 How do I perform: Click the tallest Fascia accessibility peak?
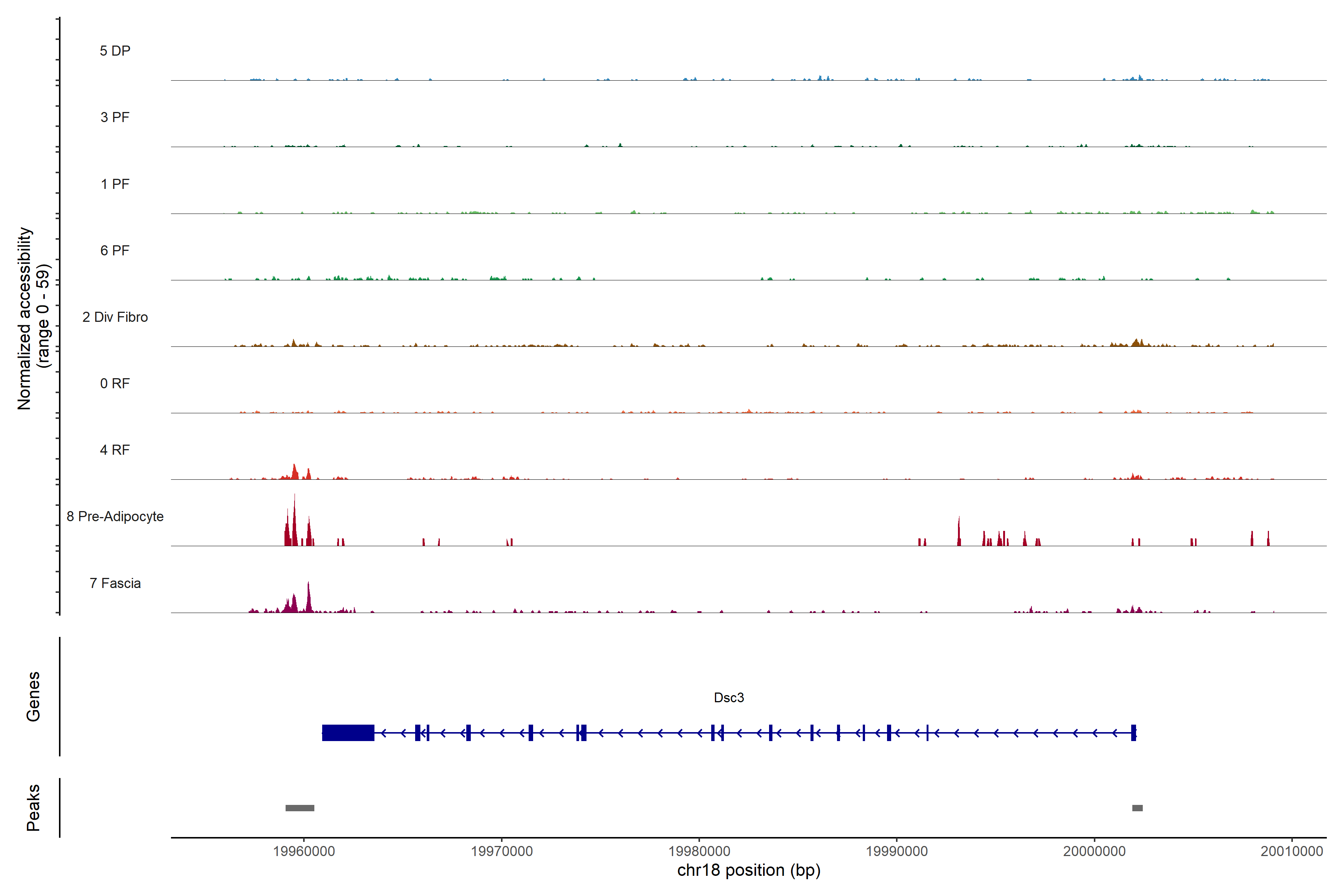click(309, 597)
